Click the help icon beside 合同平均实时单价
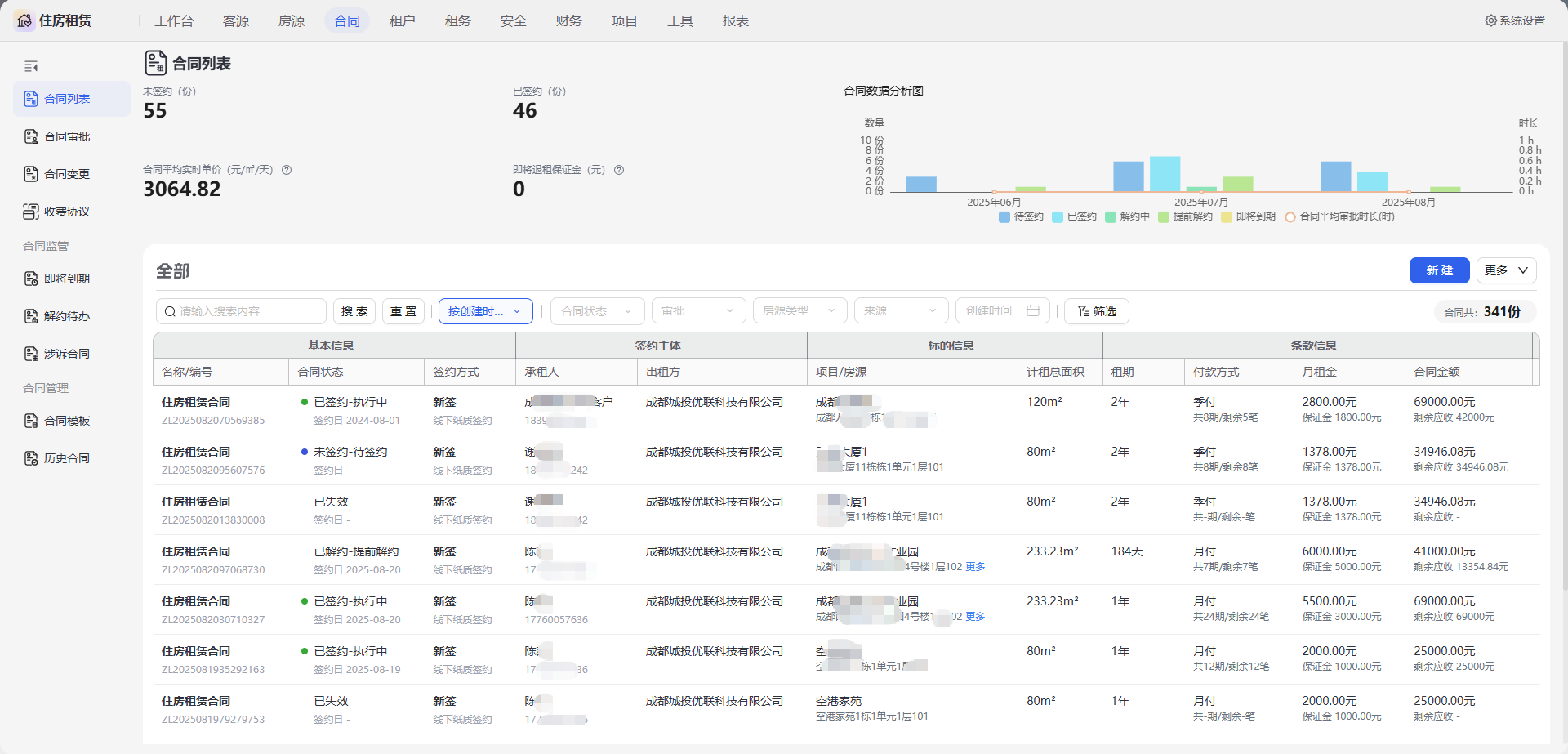The height and width of the screenshot is (754, 1568). [x=287, y=170]
